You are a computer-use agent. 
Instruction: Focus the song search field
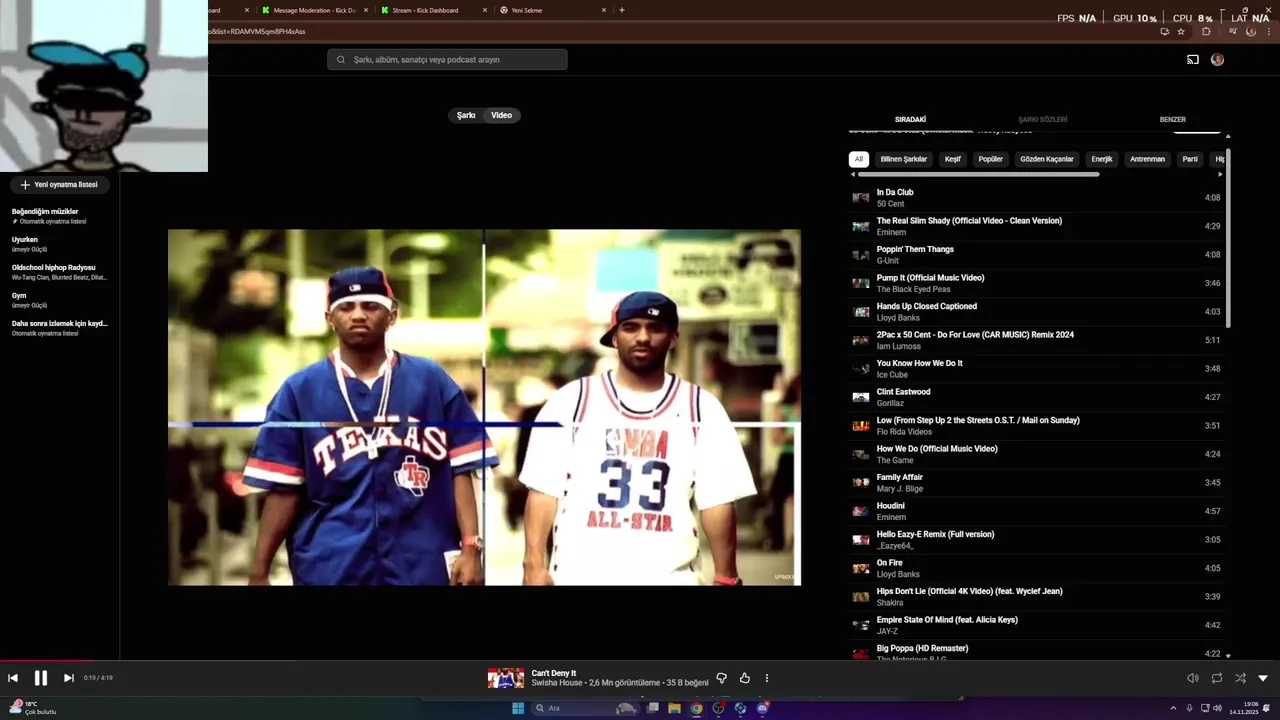[x=447, y=60]
